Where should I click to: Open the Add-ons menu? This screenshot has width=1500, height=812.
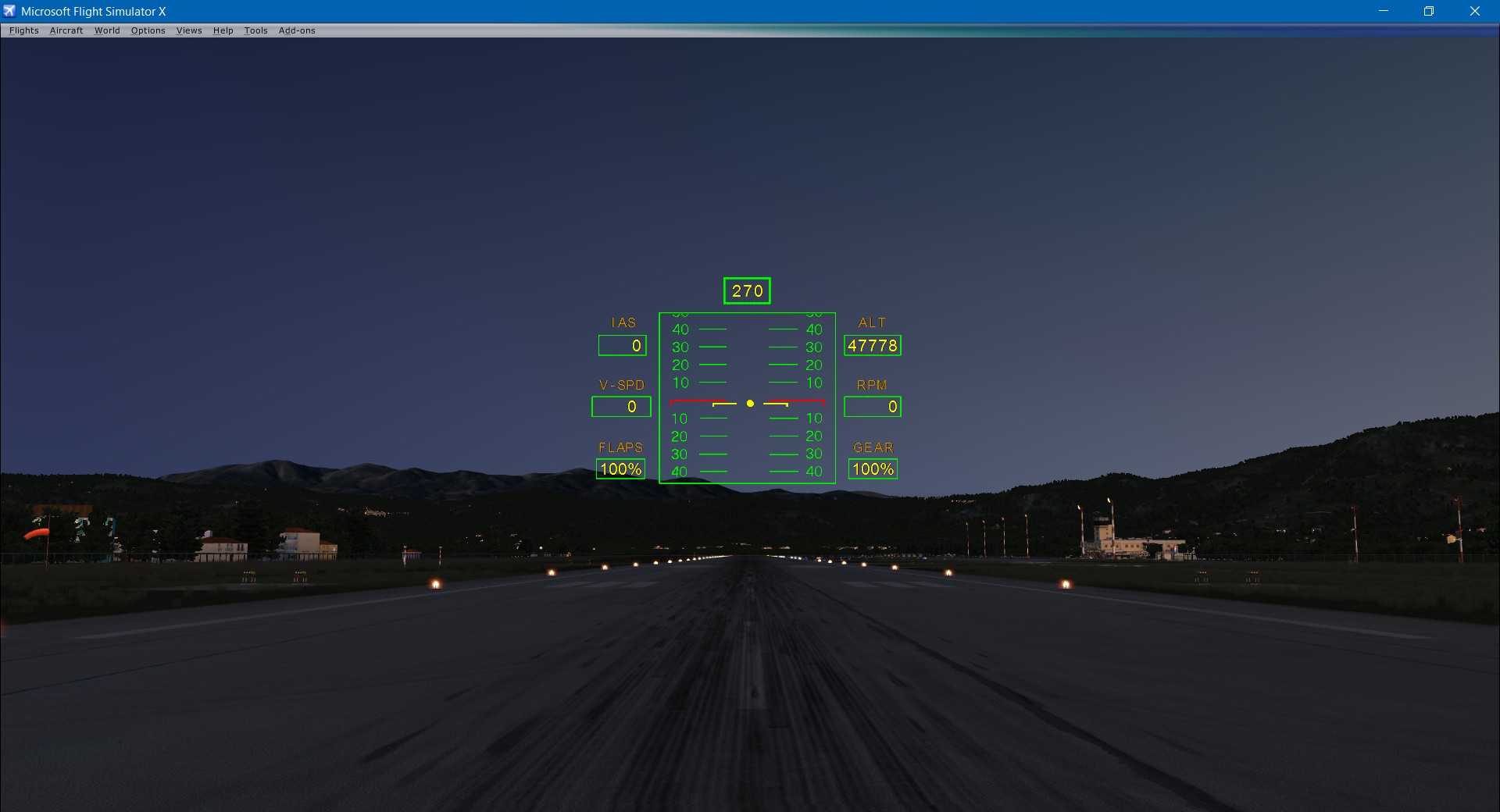[297, 30]
